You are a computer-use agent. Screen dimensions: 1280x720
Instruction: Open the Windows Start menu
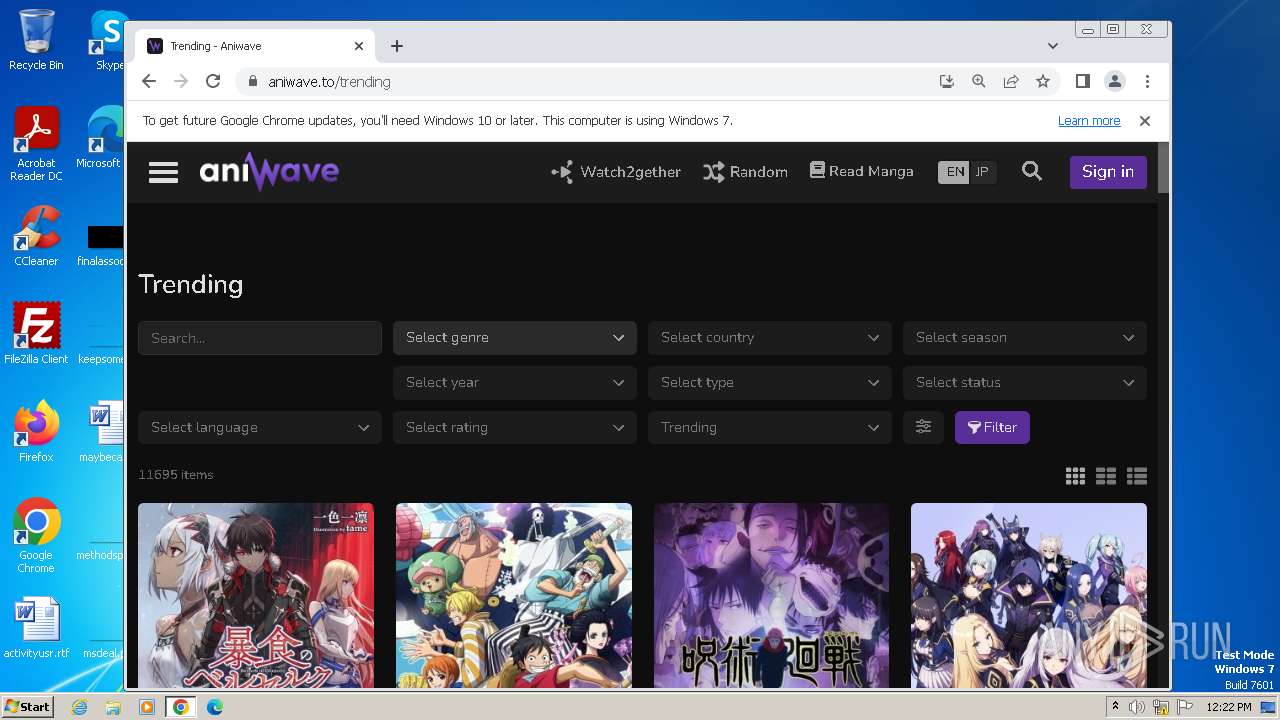(27, 706)
